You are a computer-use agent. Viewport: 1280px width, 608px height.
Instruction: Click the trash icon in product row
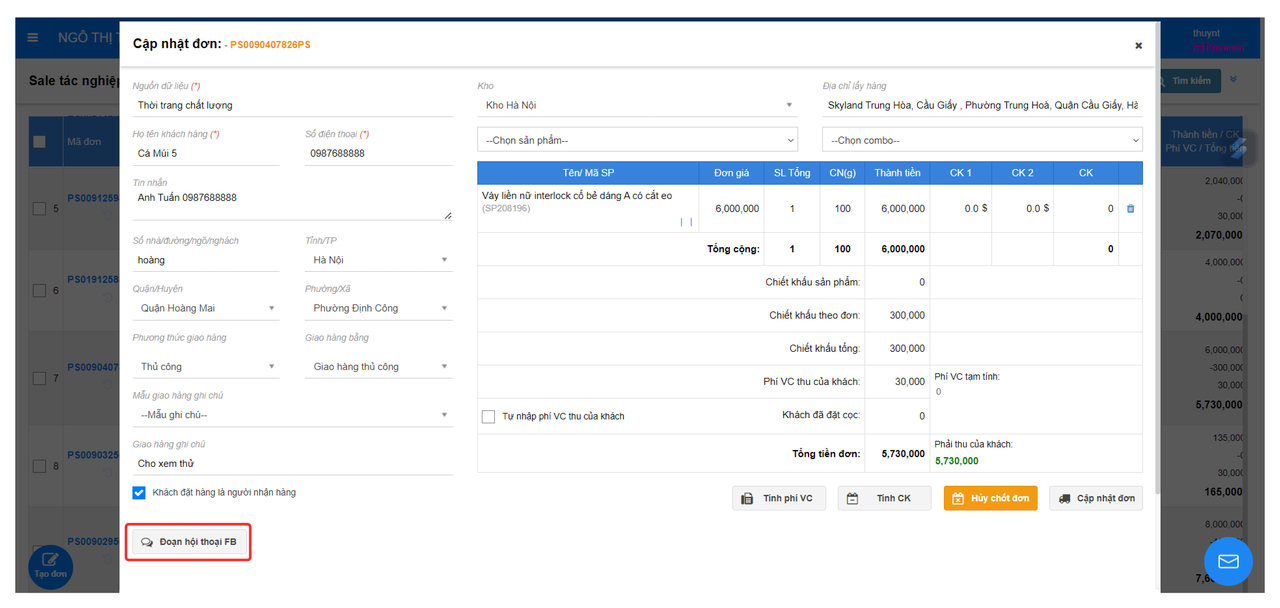[1130, 209]
